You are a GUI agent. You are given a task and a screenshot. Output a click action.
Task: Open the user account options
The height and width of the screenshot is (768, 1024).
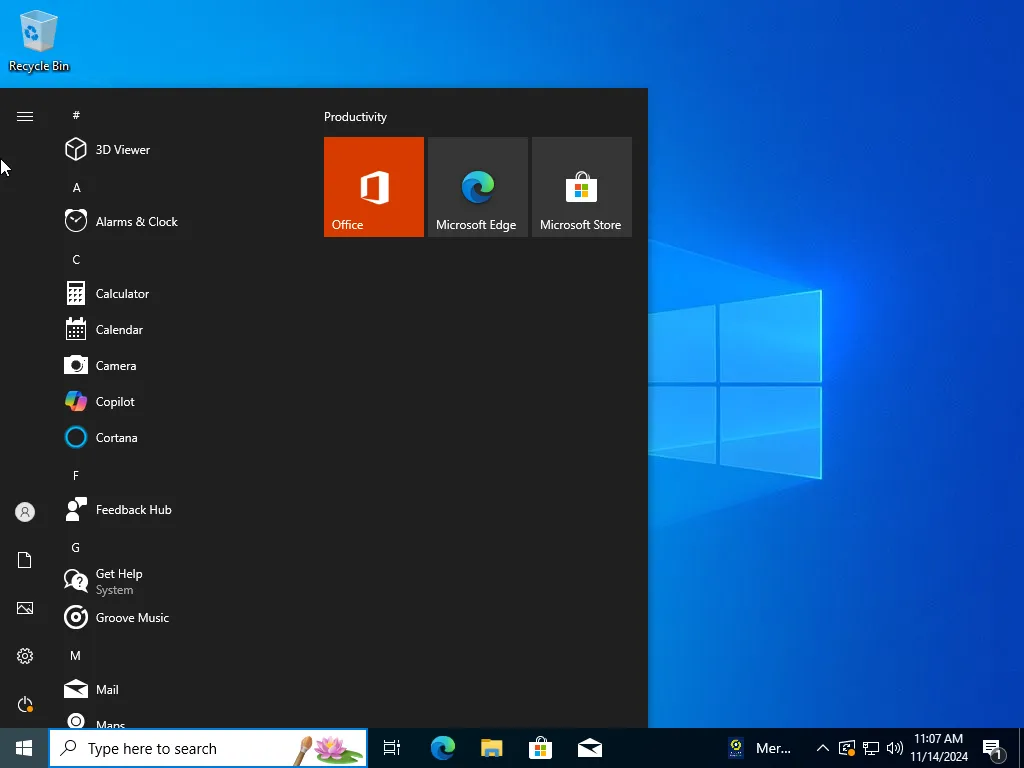tap(24, 512)
